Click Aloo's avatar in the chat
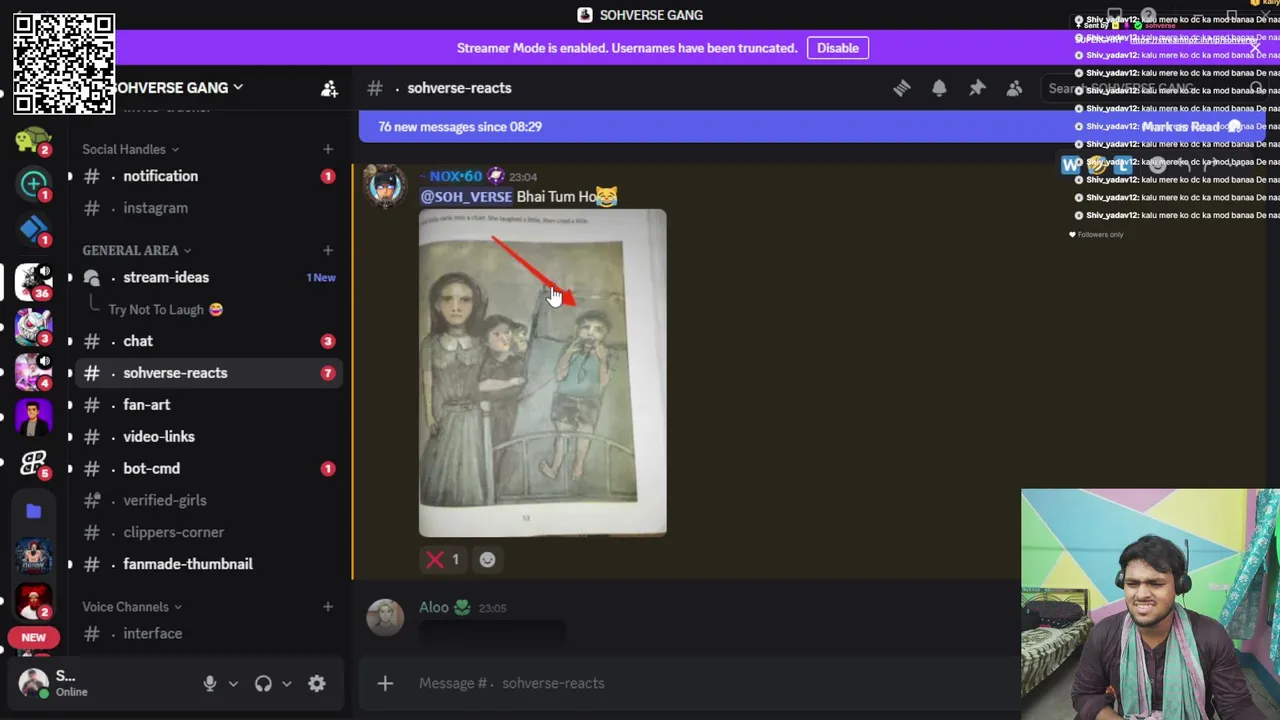Screen dimensions: 1280x720 pos(385,617)
